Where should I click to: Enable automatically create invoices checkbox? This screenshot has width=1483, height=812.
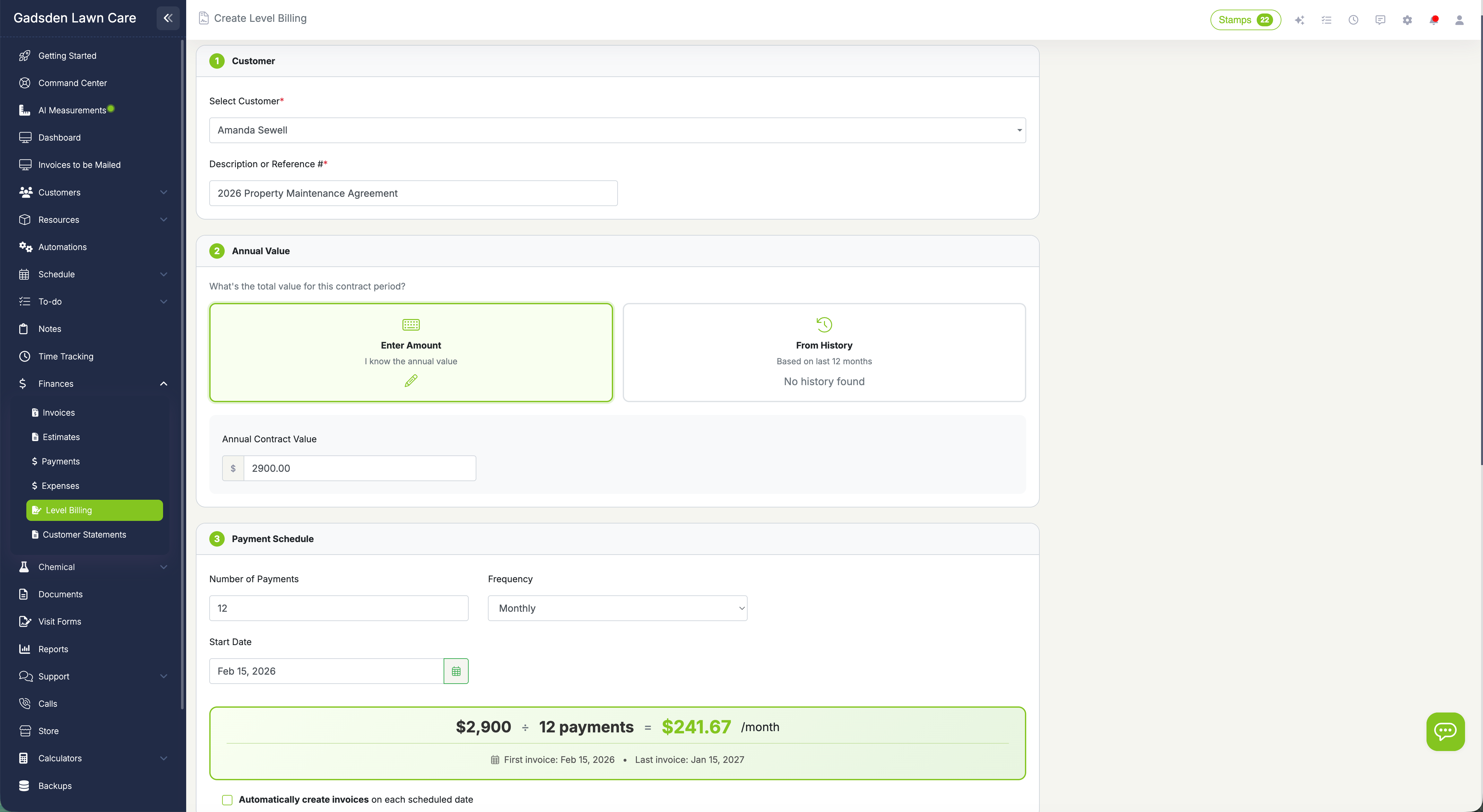coord(227,800)
